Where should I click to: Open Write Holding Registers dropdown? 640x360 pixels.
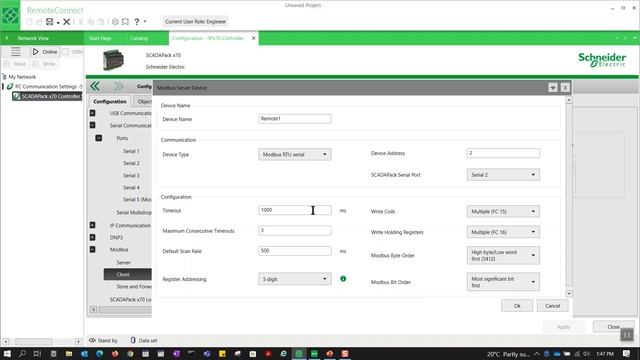[x=503, y=232]
